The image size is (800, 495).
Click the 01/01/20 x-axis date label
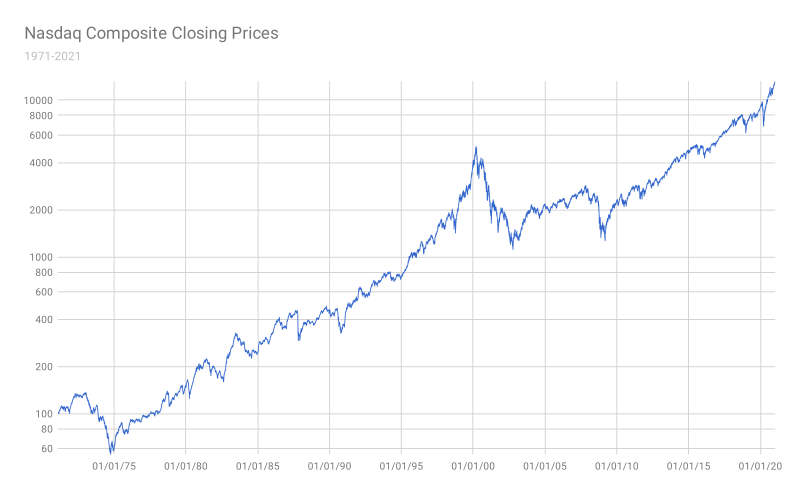coord(760,466)
